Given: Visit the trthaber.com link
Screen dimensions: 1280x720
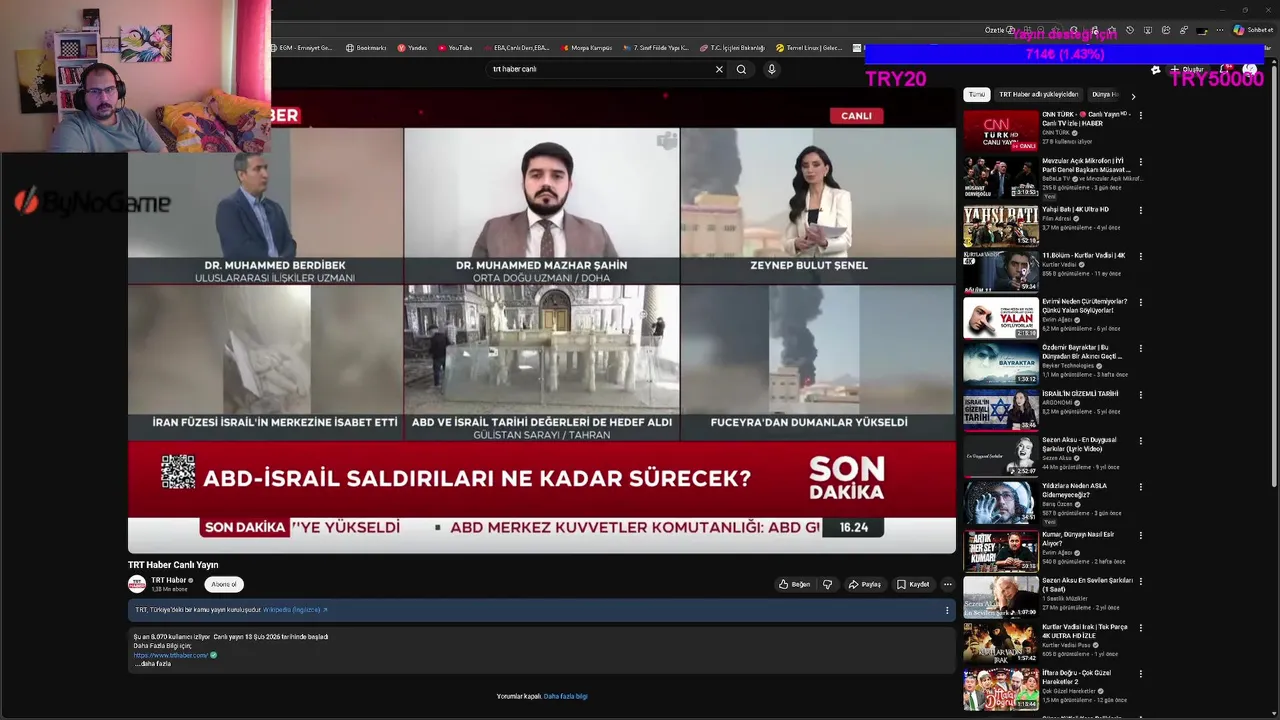Looking at the screenshot, I should point(171,655).
